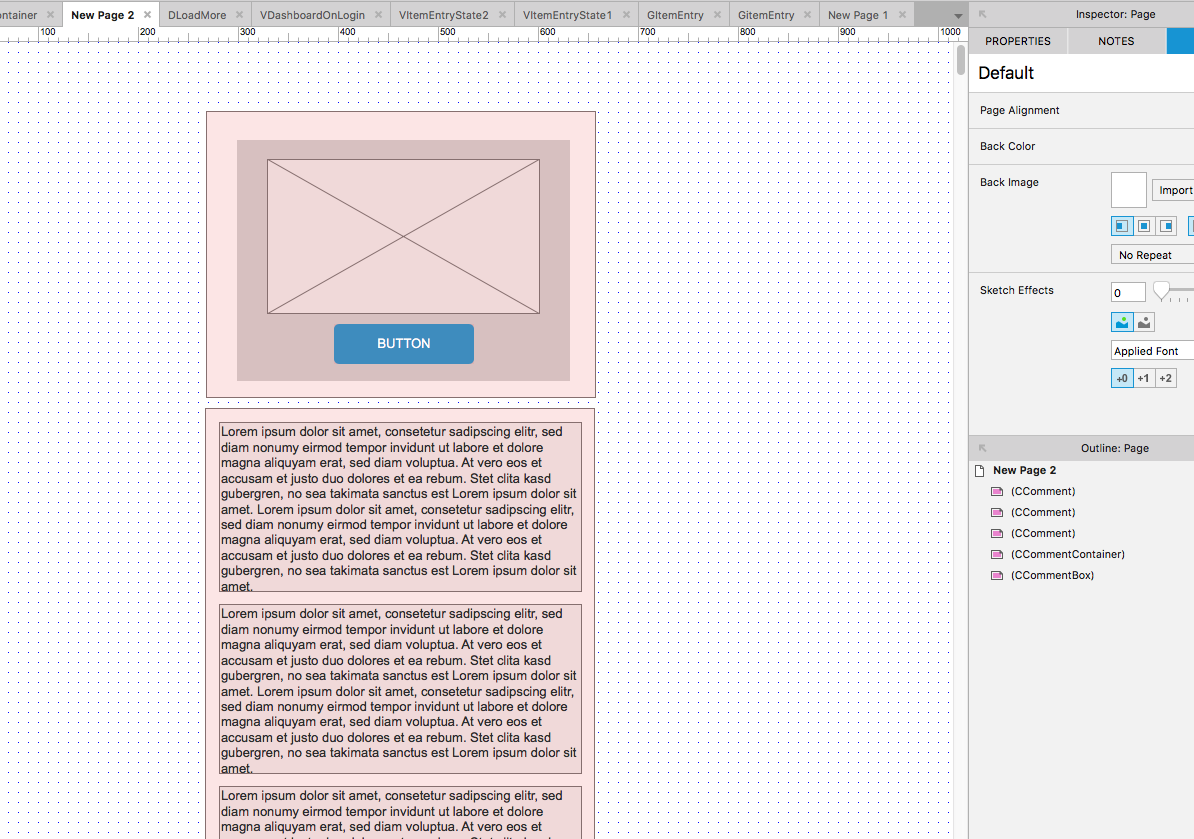Image resolution: width=1194 pixels, height=839 pixels.
Task: Select the +2 applied font size toggle
Action: pyautogui.click(x=1165, y=378)
